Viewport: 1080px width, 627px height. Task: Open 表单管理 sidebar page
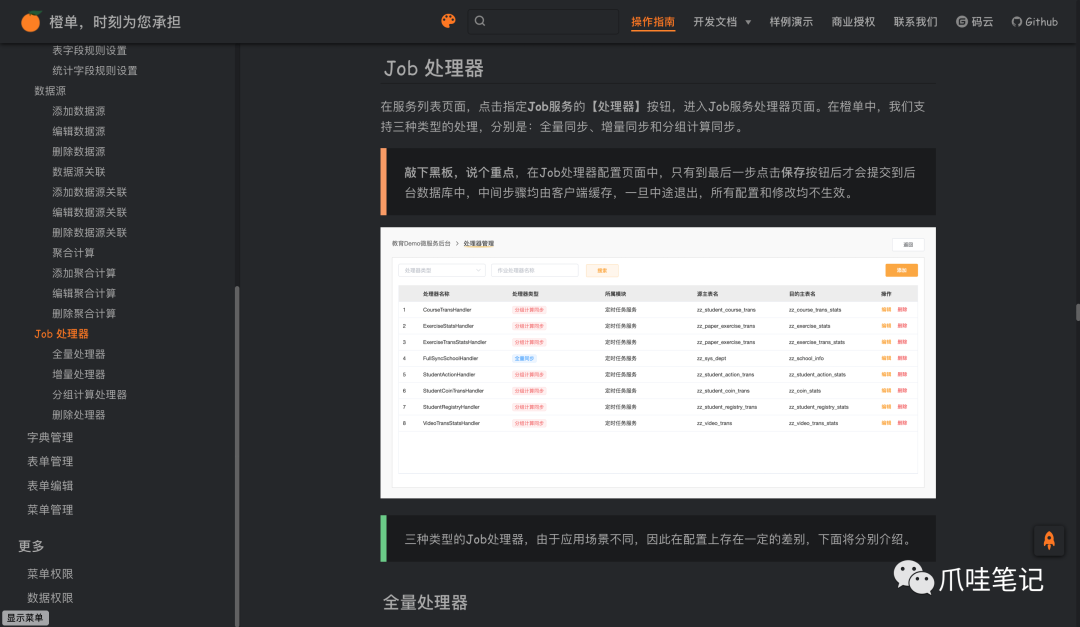50,462
